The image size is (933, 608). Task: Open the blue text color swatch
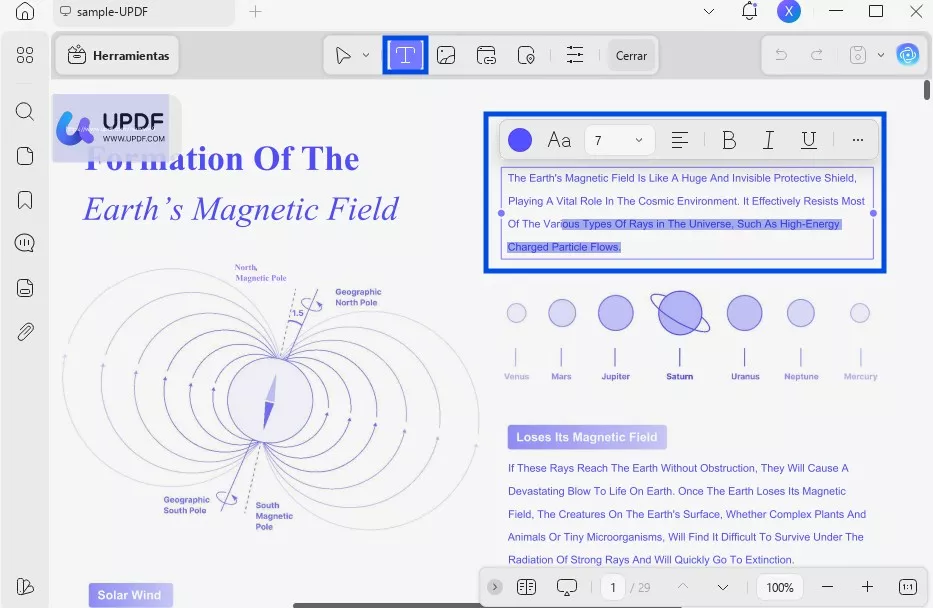point(520,140)
